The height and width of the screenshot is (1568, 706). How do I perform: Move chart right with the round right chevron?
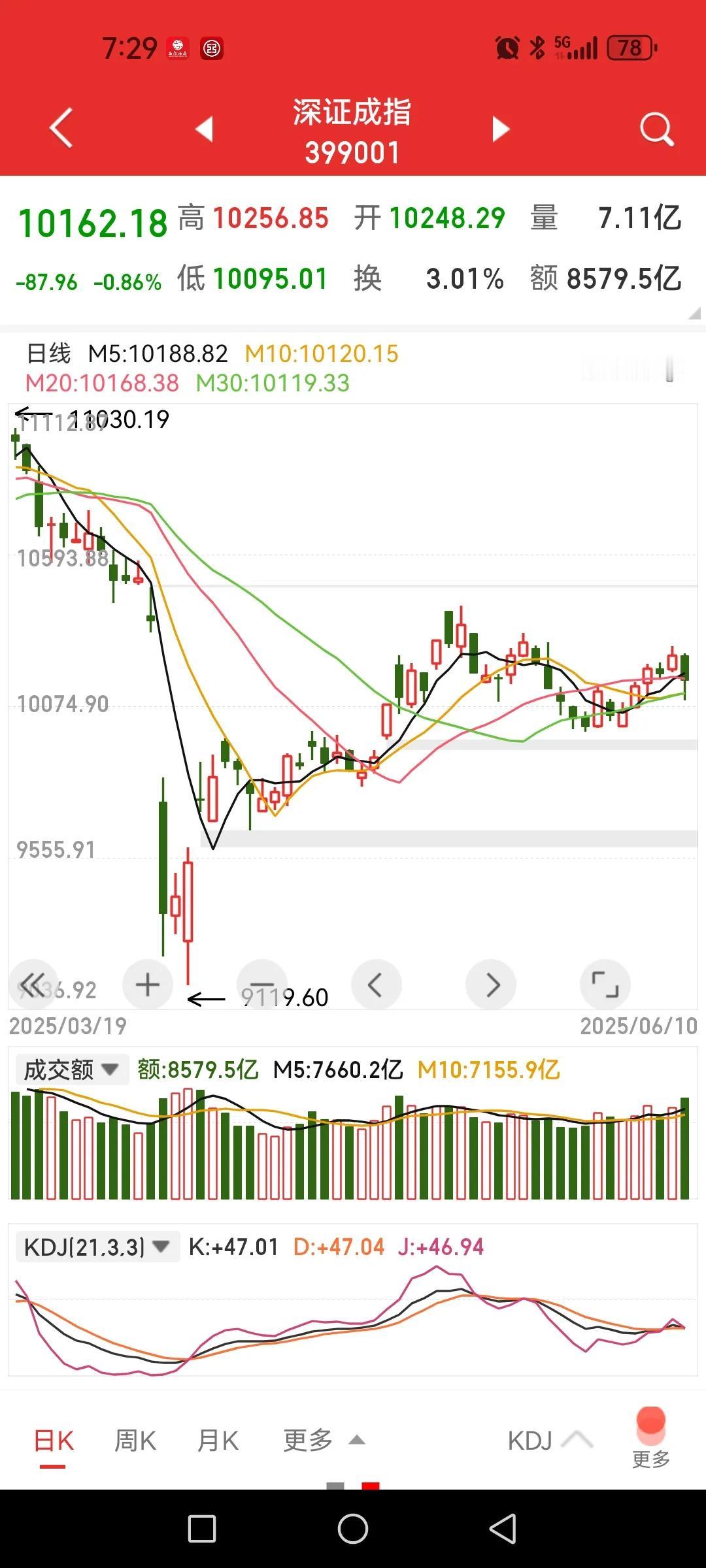point(491,984)
